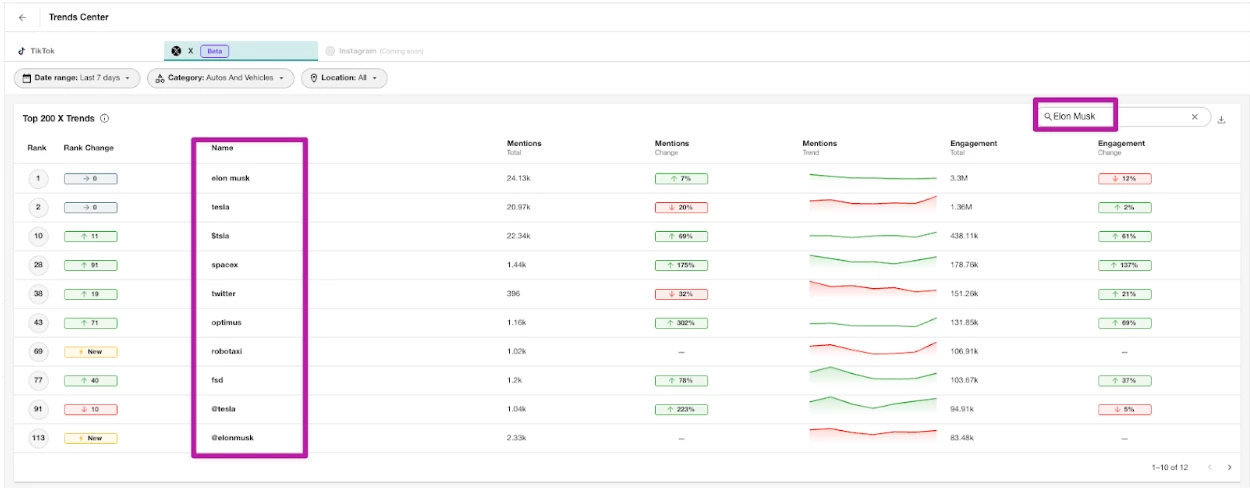Viewport: 1250px width, 488px height.
Task: Click the 302% mentions change badge
Action: click(681, 323)
